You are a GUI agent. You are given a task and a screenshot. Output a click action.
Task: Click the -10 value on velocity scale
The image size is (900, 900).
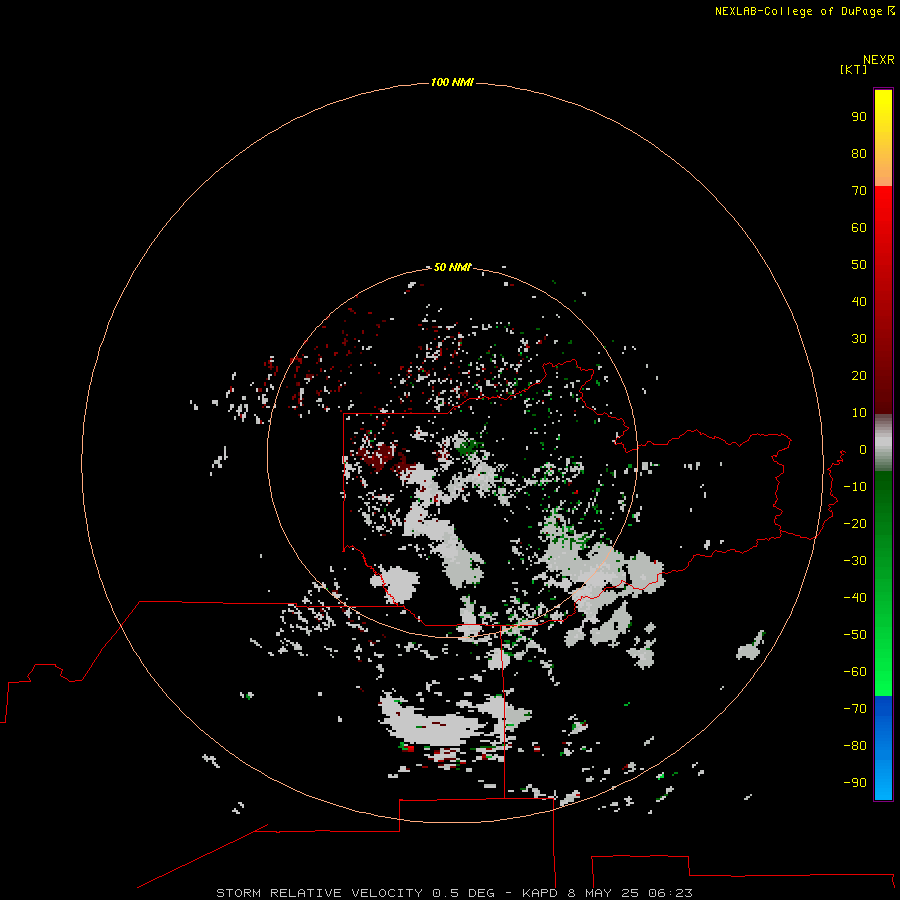pos(855,487)
